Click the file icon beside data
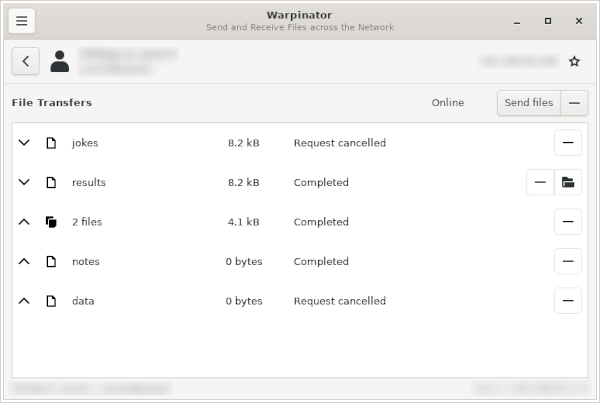Image resolution: width=600 pixels, height=403 pixels. (51, 301)
